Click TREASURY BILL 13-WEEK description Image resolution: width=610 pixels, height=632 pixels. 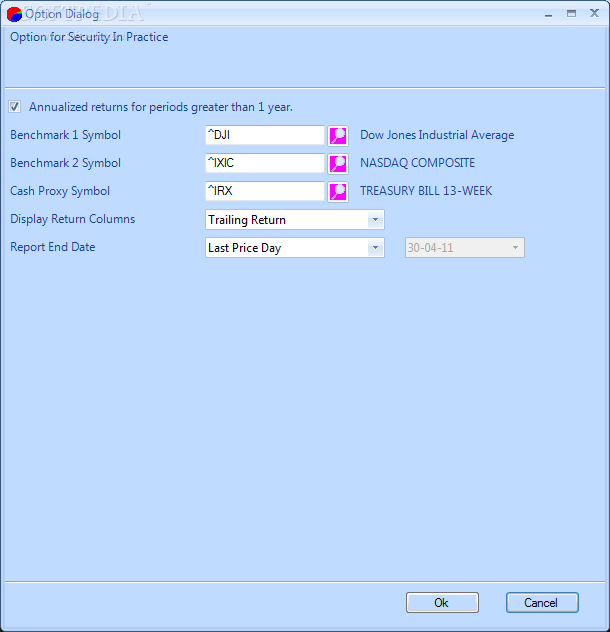[x=426, y=191]
